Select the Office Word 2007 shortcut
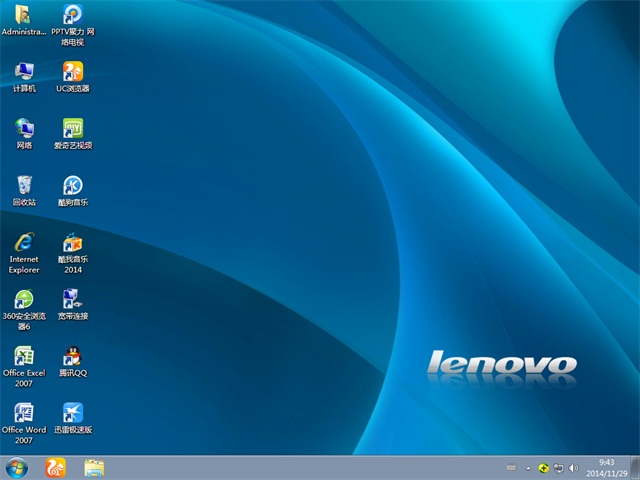This screenshot has height=480, width=640. [x=24, y=414]
